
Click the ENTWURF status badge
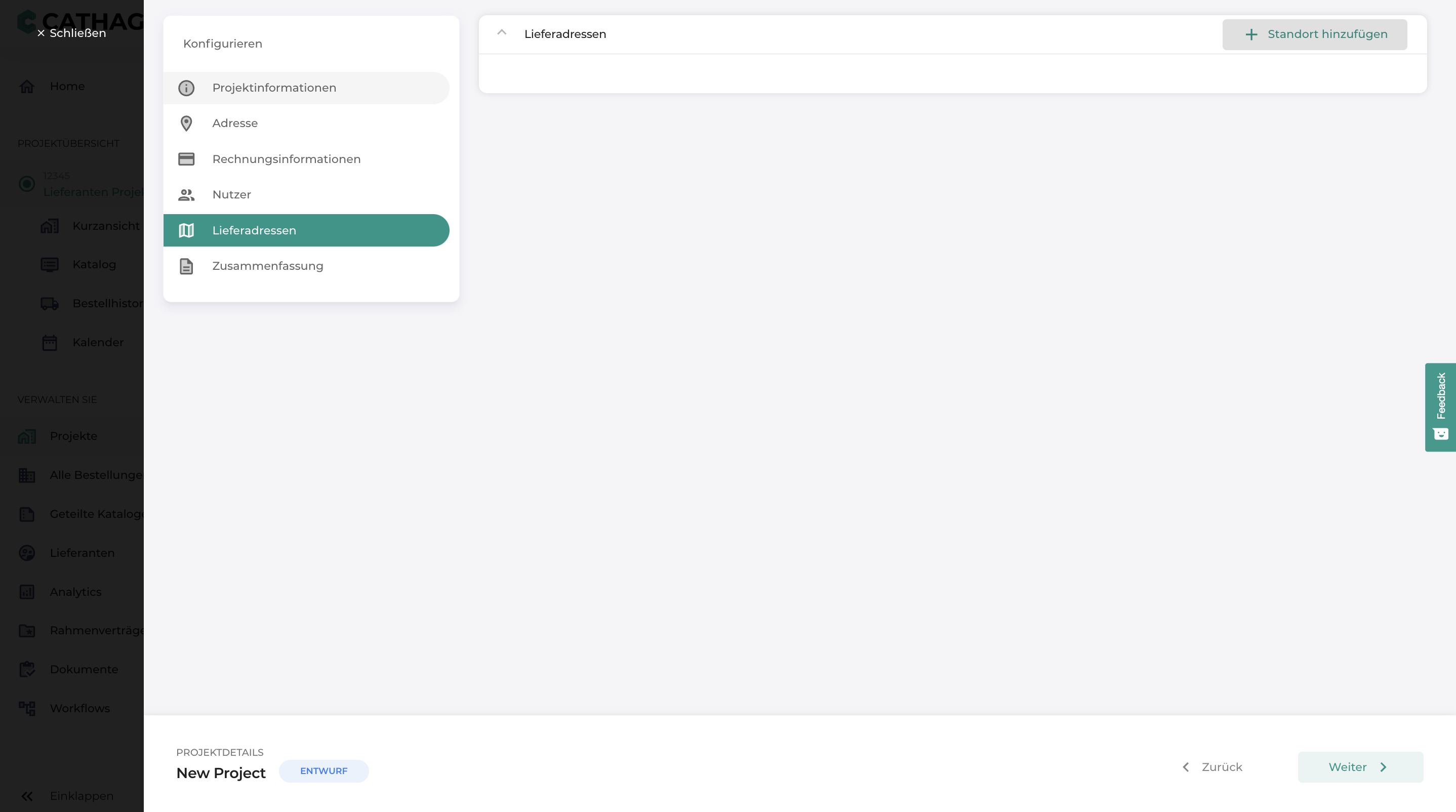click(324, 772)
